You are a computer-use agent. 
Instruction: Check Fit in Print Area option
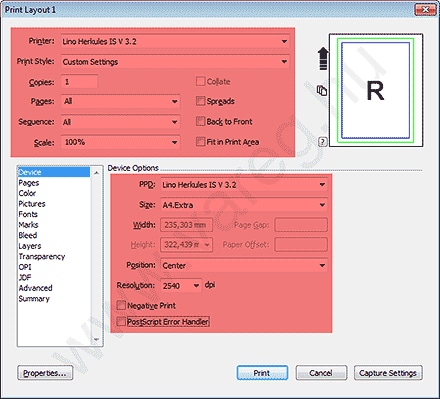200,142
